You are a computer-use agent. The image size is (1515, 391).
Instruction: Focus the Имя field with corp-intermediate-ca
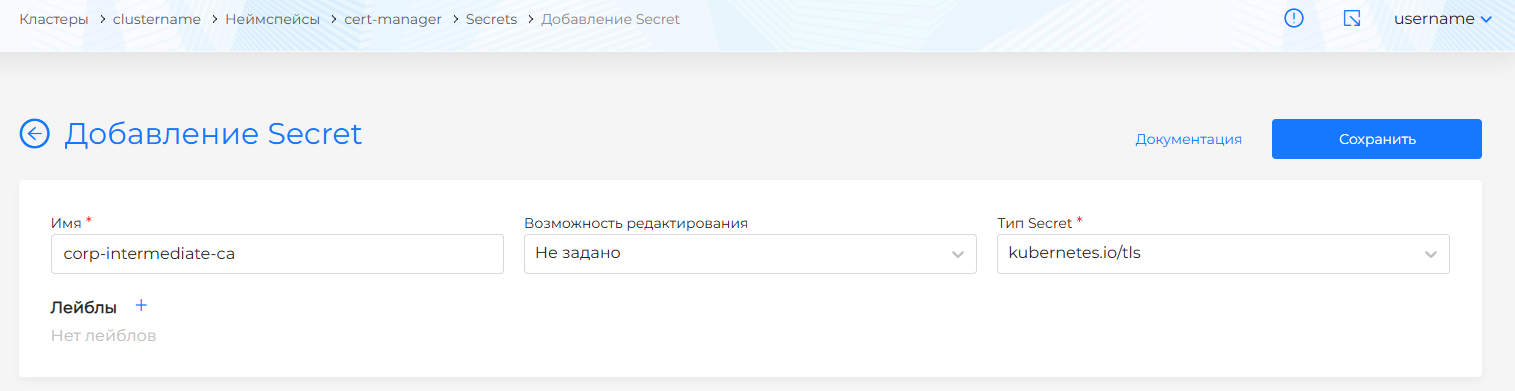[x=277, y=254]
